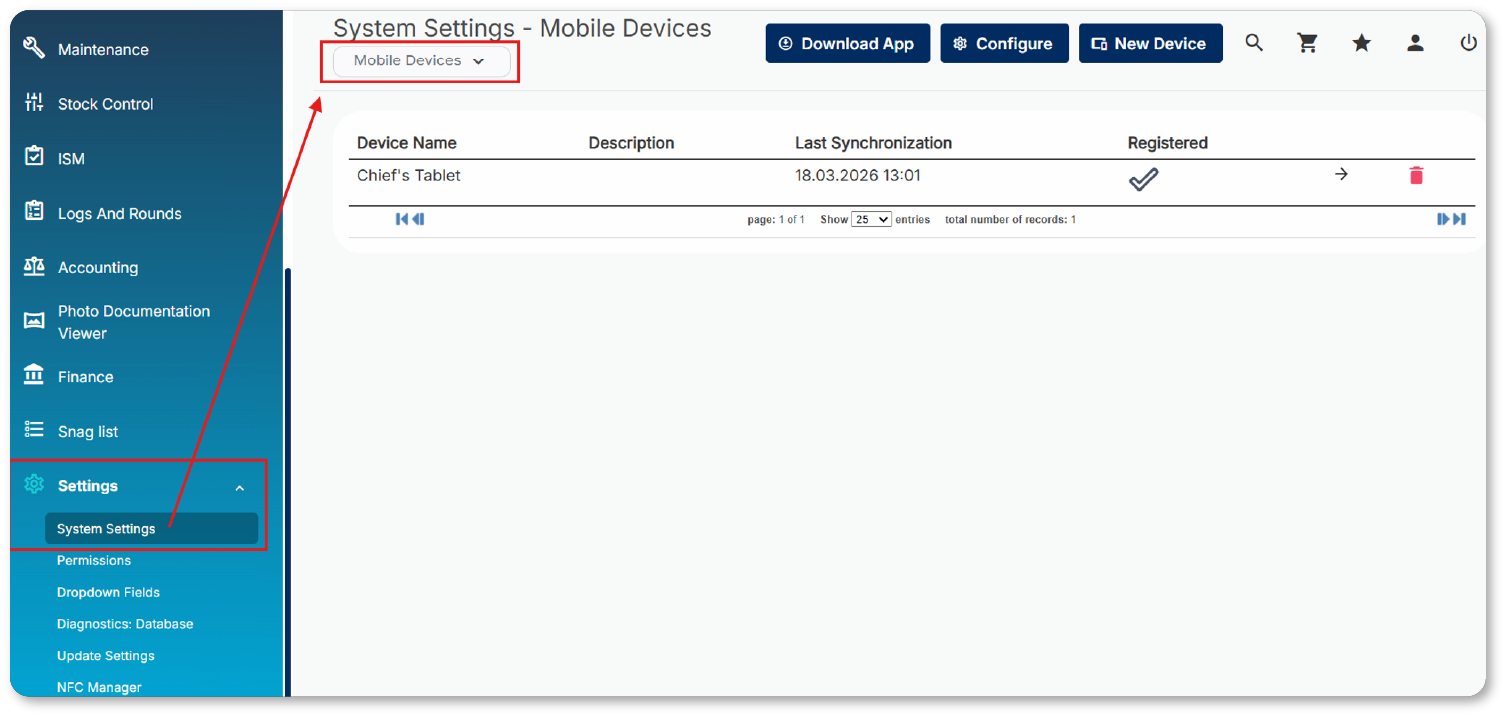Click the Registered checkmark for Chief's Tablet

[x=1143, y=179]
